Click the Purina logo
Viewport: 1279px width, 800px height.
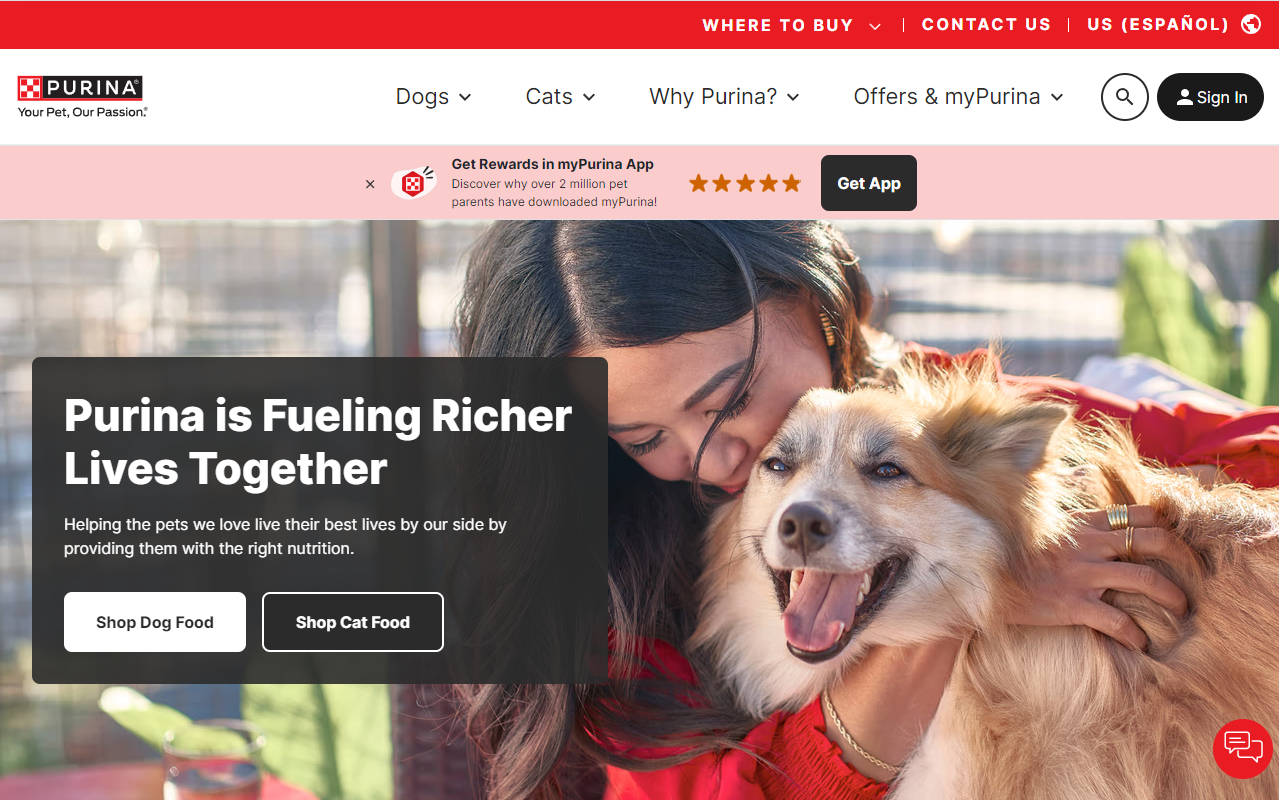pyautogui.click(x=82, y=97)
